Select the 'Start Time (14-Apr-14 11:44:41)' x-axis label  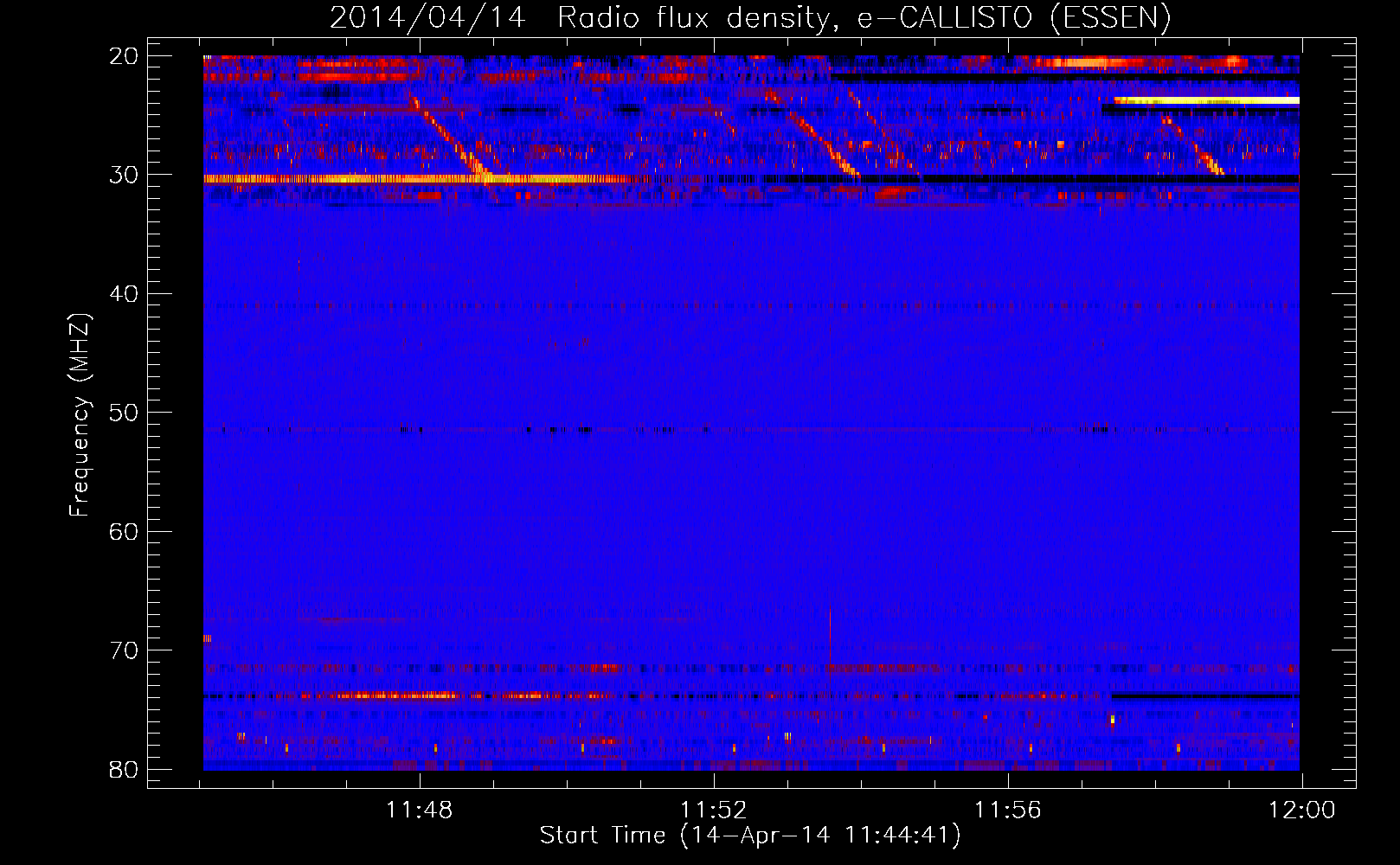[750, 836]
